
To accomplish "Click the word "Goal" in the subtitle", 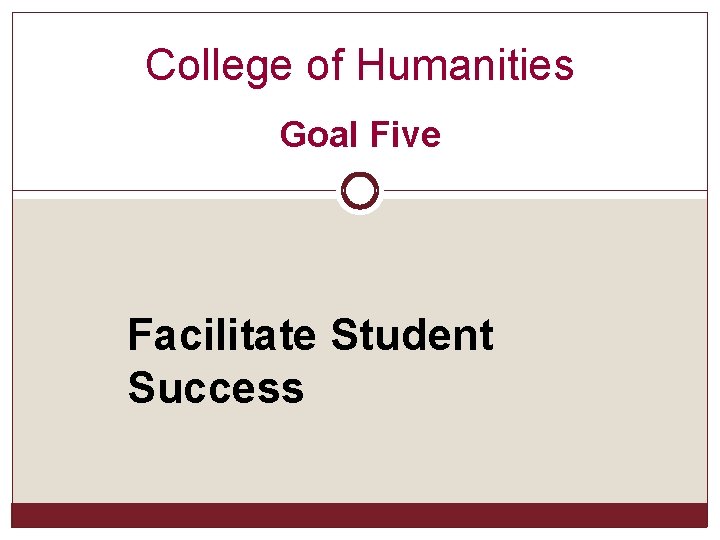I will (x=316, y=134).
